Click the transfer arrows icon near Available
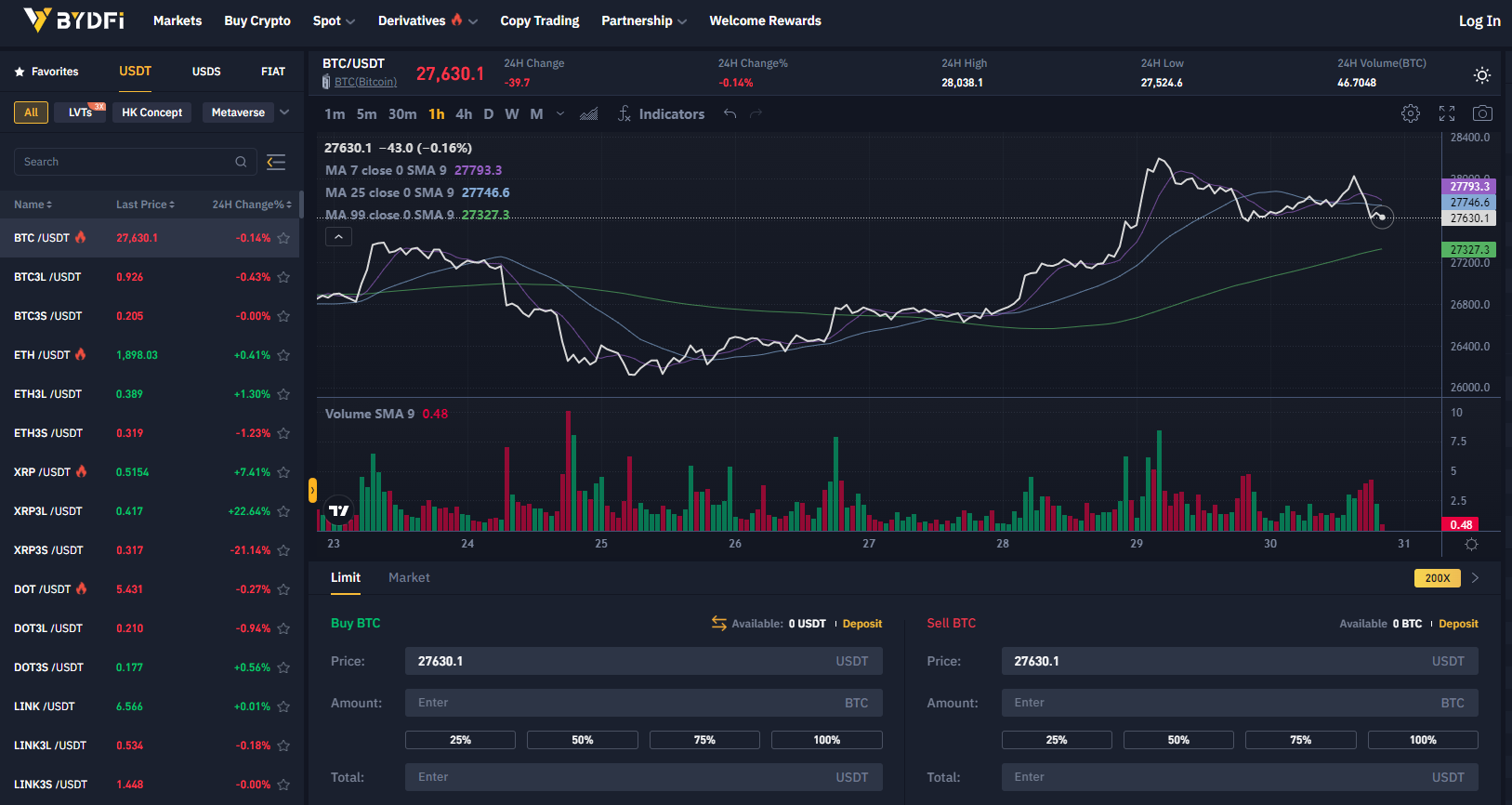 pos(719,623)
